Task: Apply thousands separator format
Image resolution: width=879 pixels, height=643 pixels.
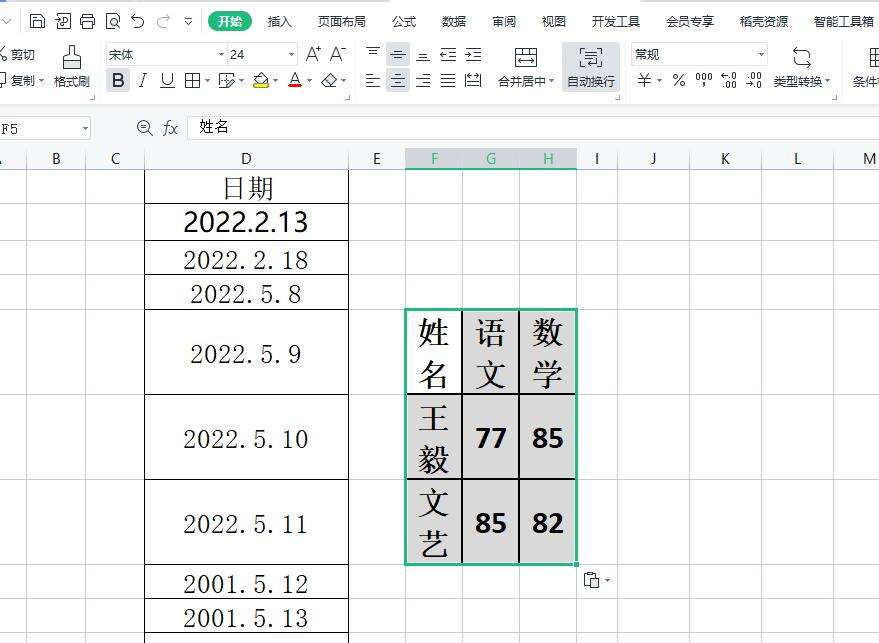Action: pos(704,80)
